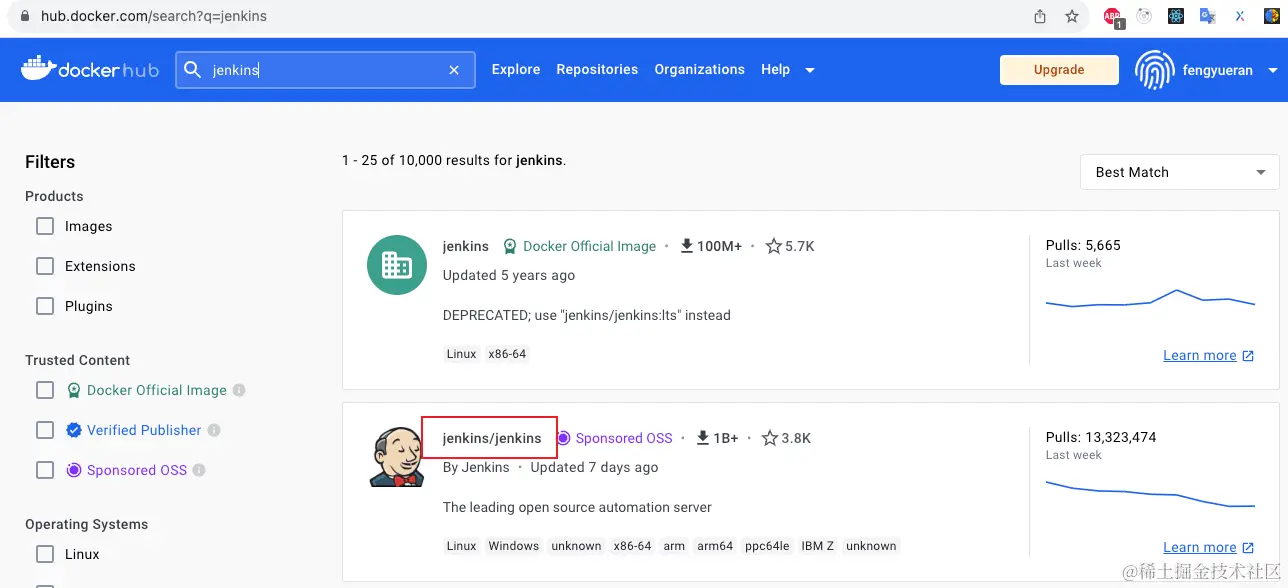This screenshot has width=1288, height=588.
Task: Click info icon beside Sponsored OSS filter
Action: (x=199, y=470)
